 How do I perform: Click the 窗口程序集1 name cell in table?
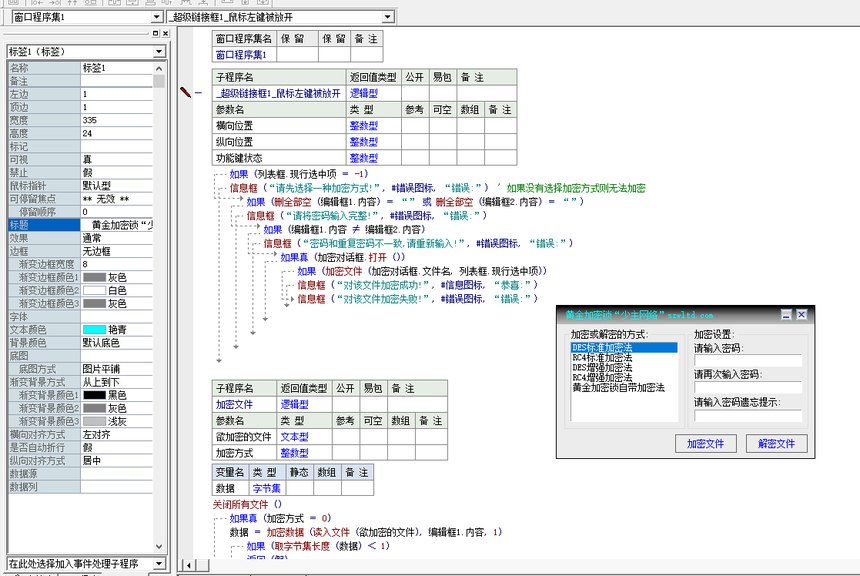[244, 55]
